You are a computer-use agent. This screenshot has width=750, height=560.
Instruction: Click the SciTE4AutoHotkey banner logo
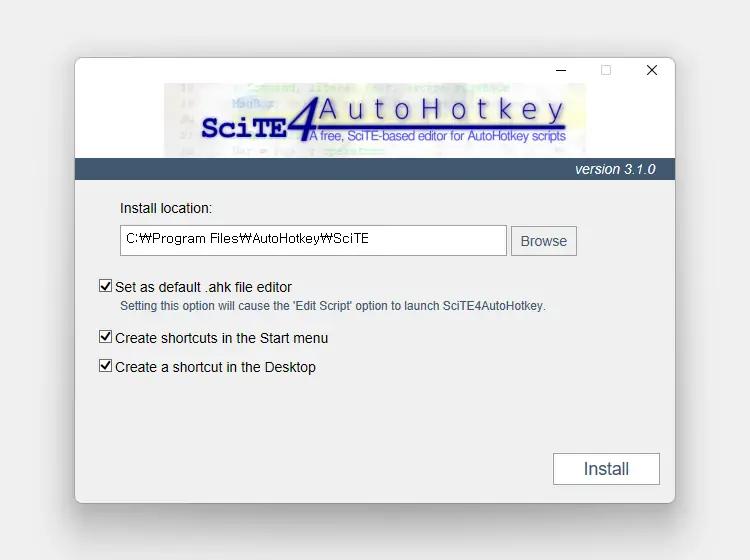point(375,120)
